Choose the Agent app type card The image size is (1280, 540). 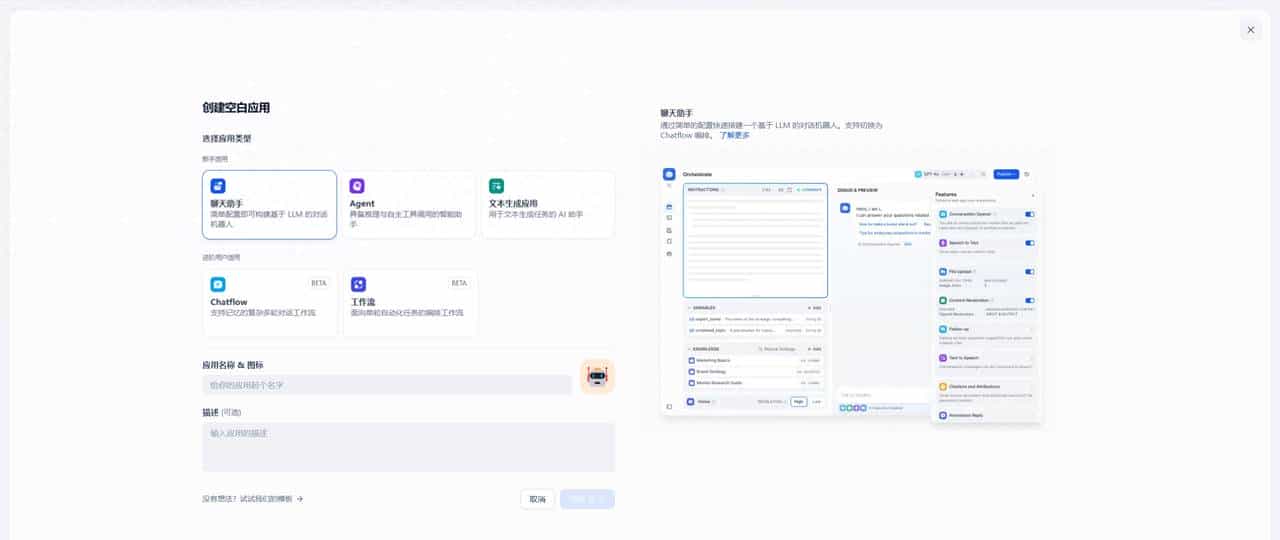408,204
